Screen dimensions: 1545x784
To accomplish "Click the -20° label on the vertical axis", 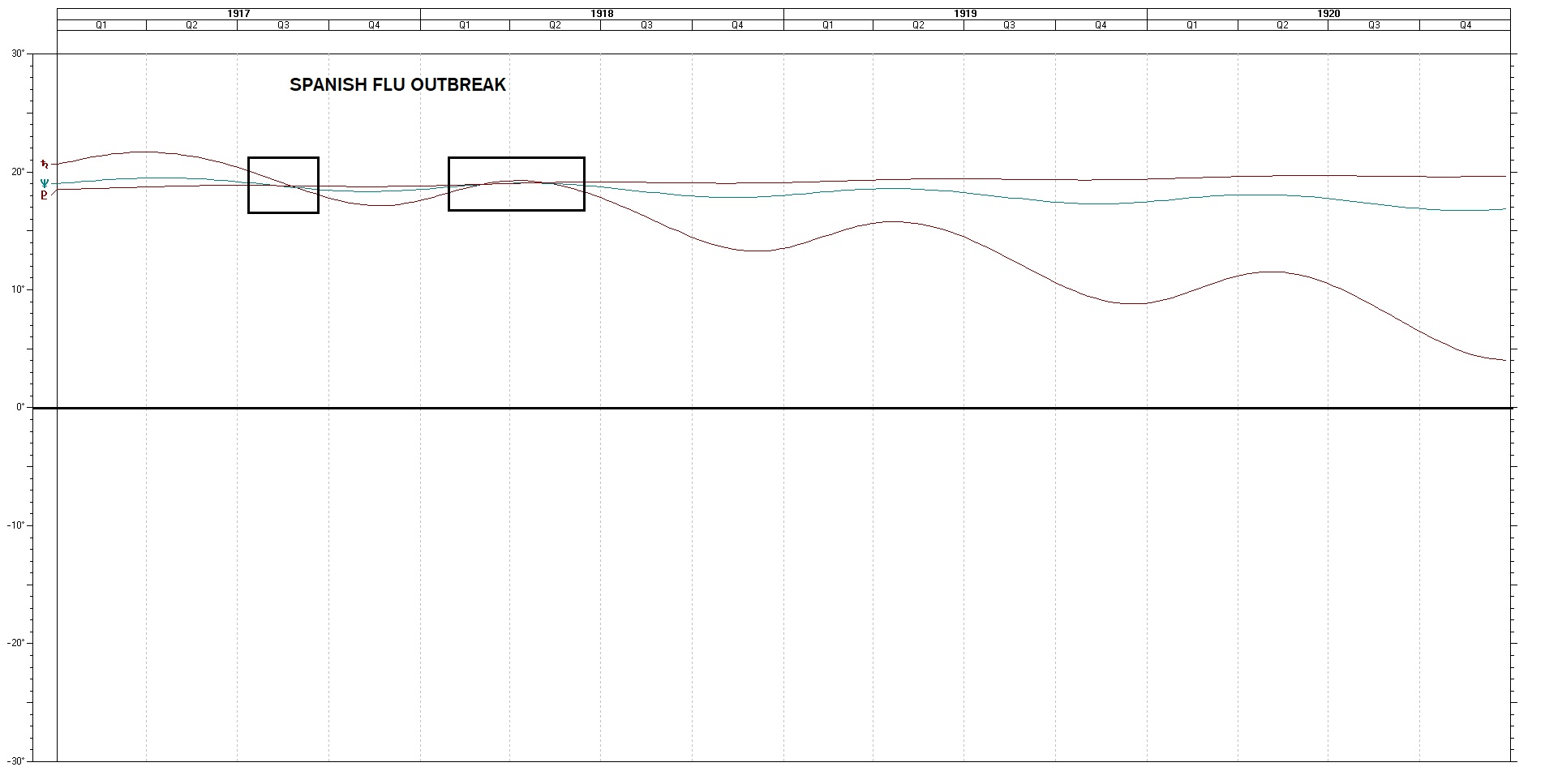I will [x=15, y=643].
